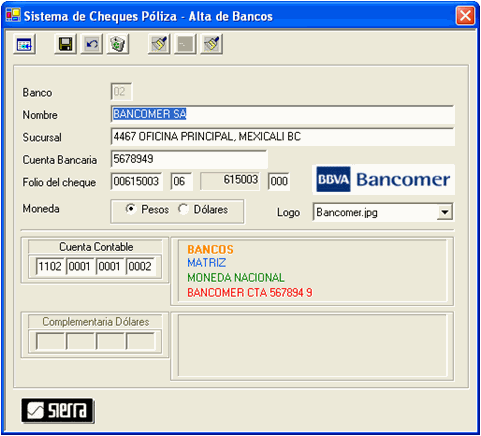Click the Folio del cheque field 00615003
Screen dimensions: 481x436
click(x=136, y=181)
